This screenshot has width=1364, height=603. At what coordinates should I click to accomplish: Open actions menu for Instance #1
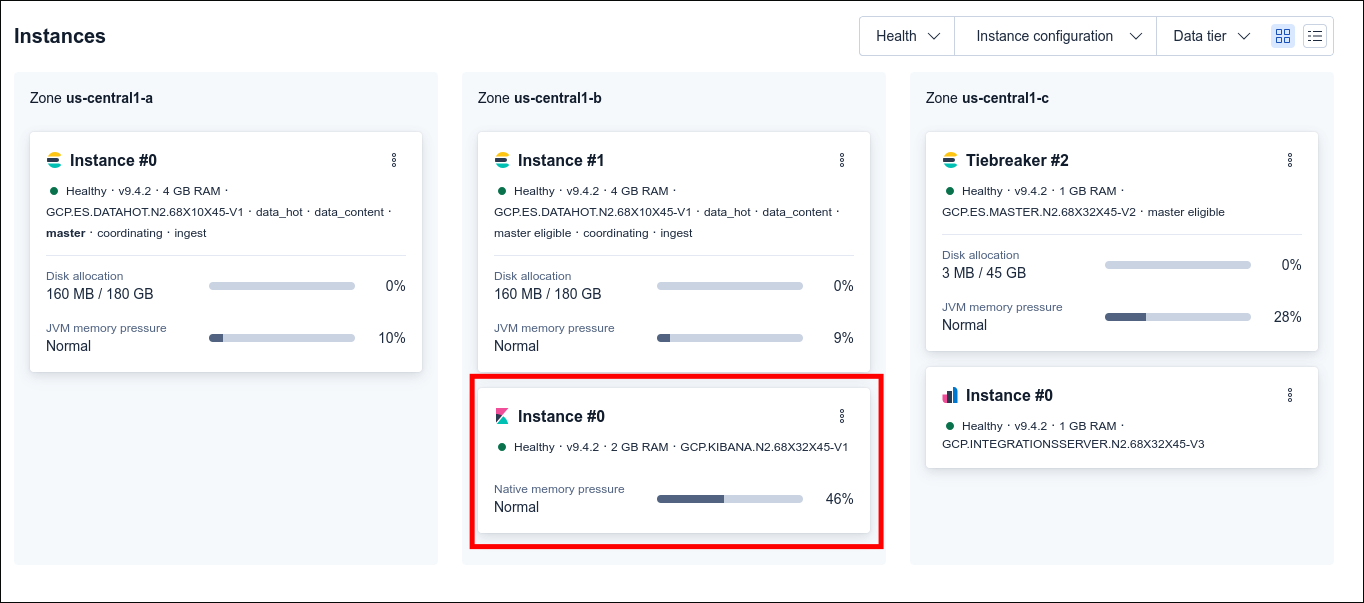pos(842,160)
